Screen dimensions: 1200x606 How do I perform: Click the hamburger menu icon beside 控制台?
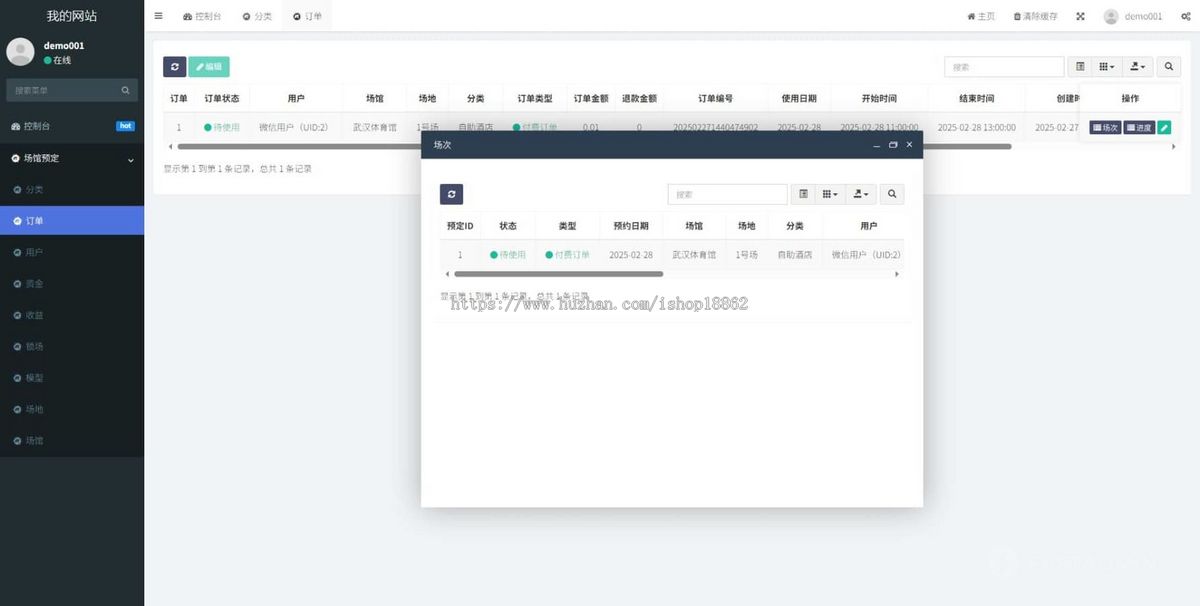point(157,15)
